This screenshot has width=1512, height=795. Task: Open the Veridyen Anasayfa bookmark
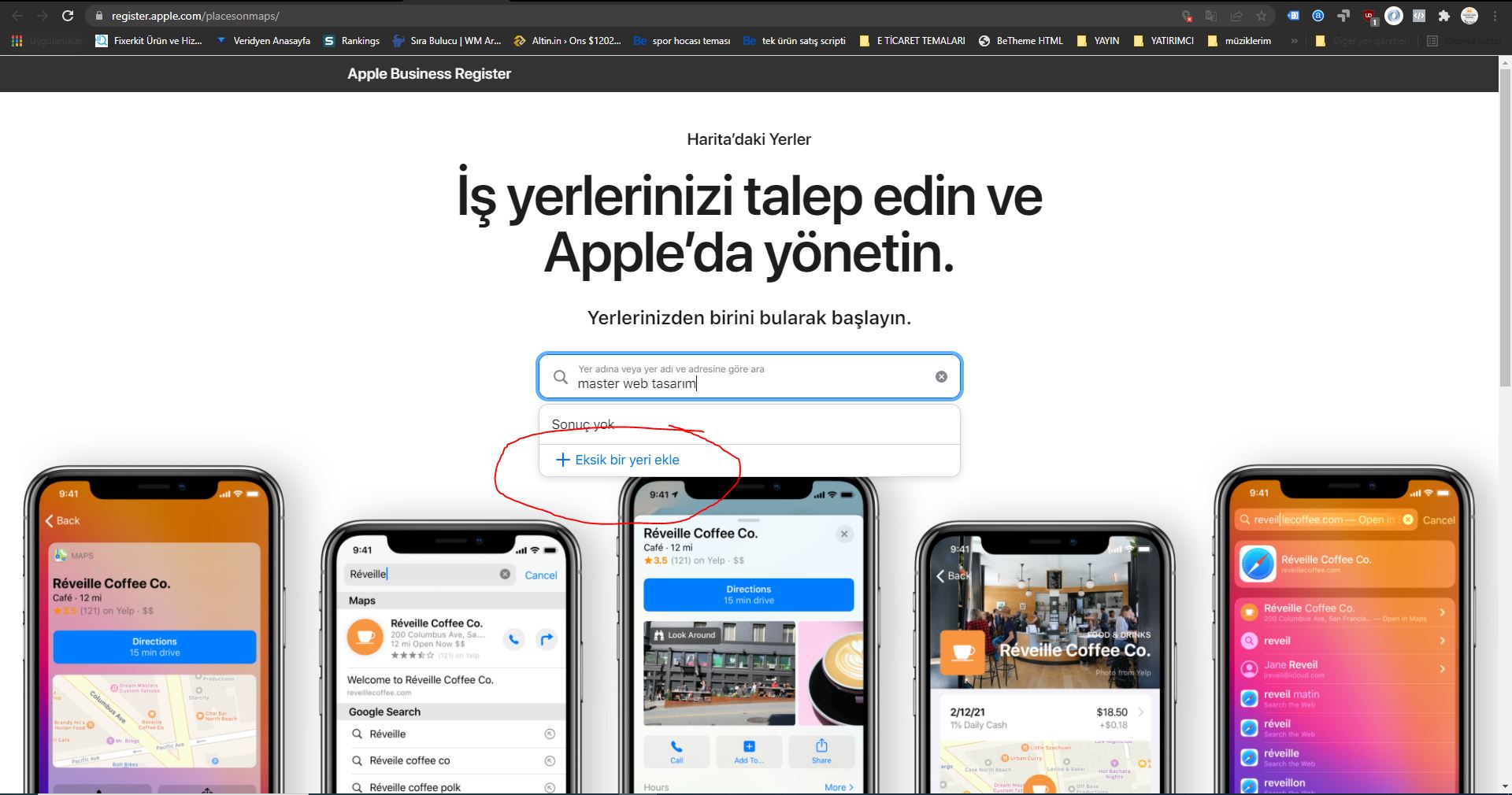(263, 41)
